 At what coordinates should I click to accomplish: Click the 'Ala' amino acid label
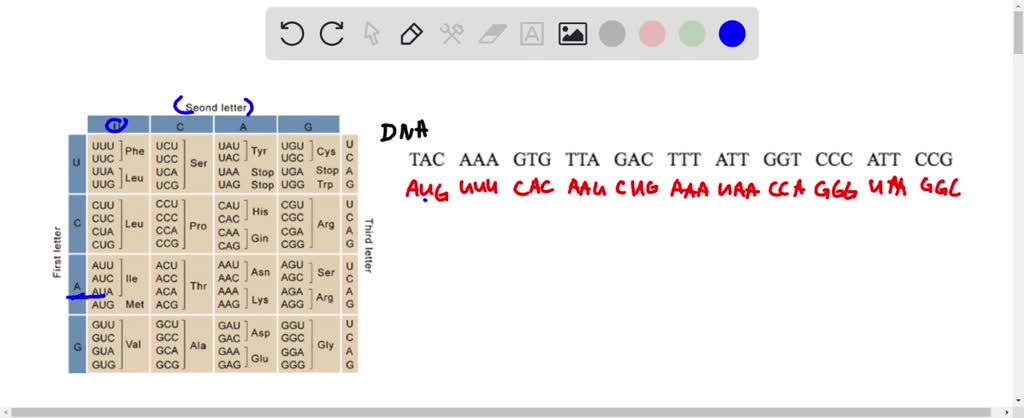pyautogui.click(x=198, y=346)
